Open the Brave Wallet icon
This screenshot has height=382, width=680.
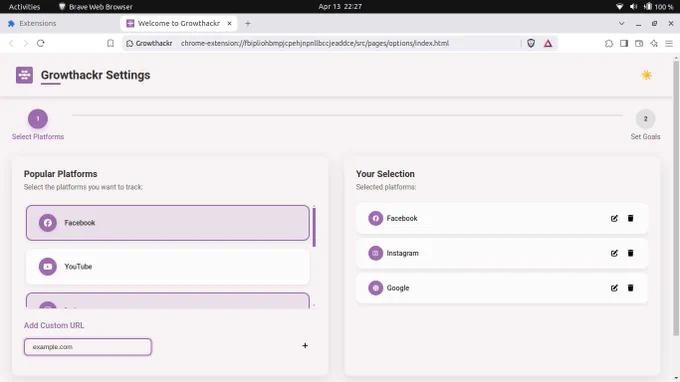[639, 43]
